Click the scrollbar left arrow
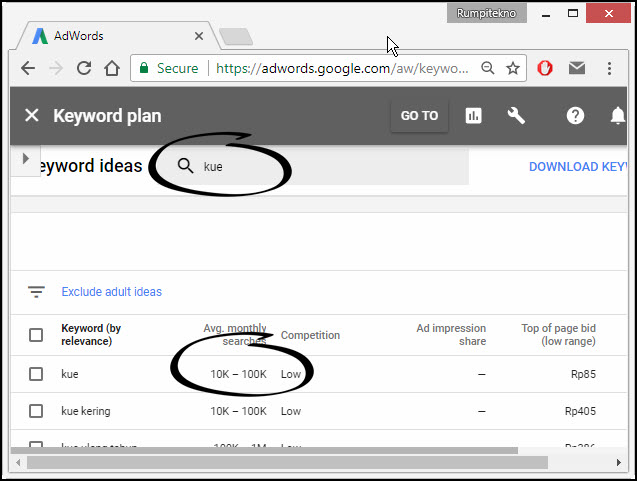The width and height of the screenshot is (637, 481). pos(18,462)
